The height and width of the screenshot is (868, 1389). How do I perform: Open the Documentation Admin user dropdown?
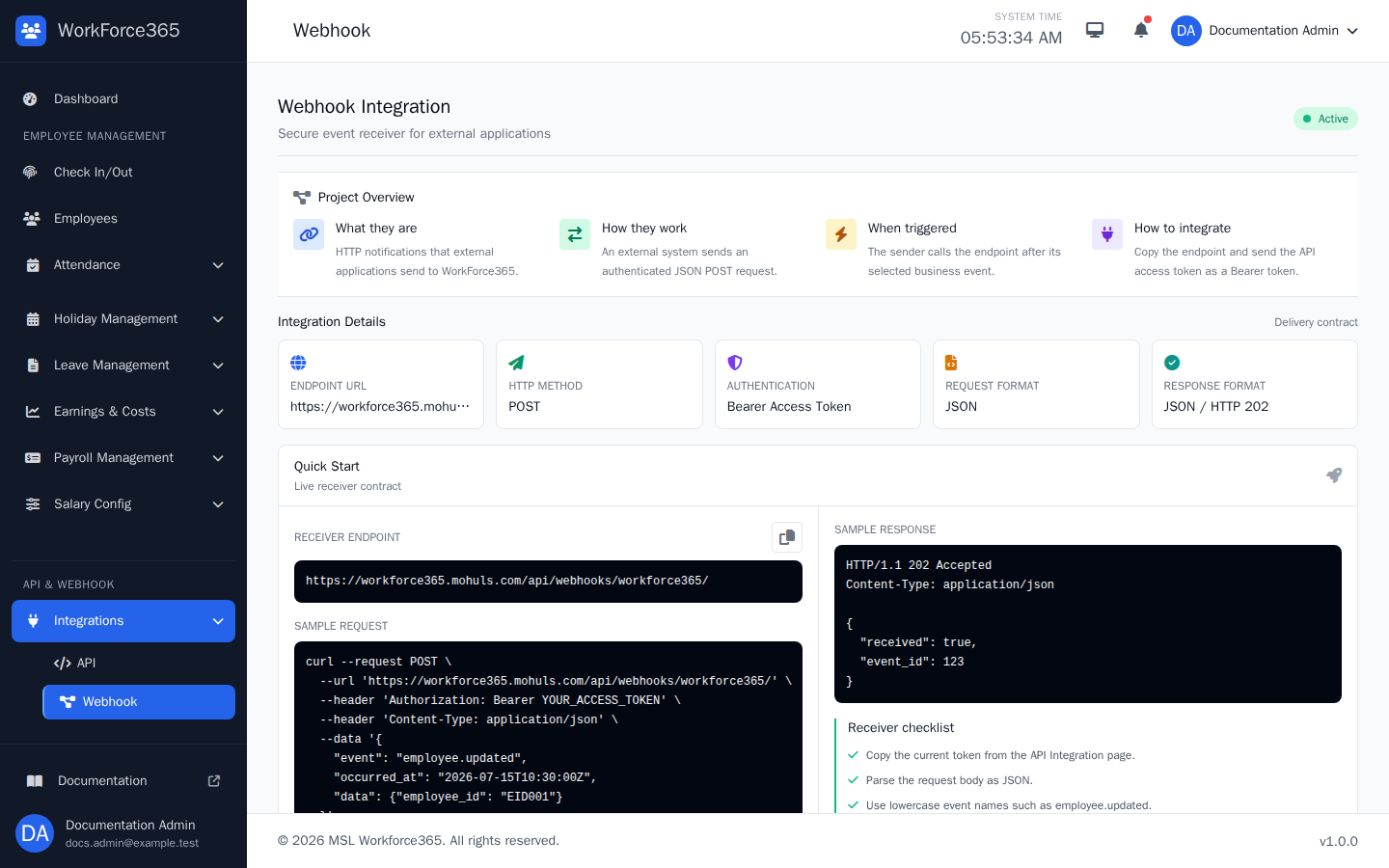coord(1265,31)
